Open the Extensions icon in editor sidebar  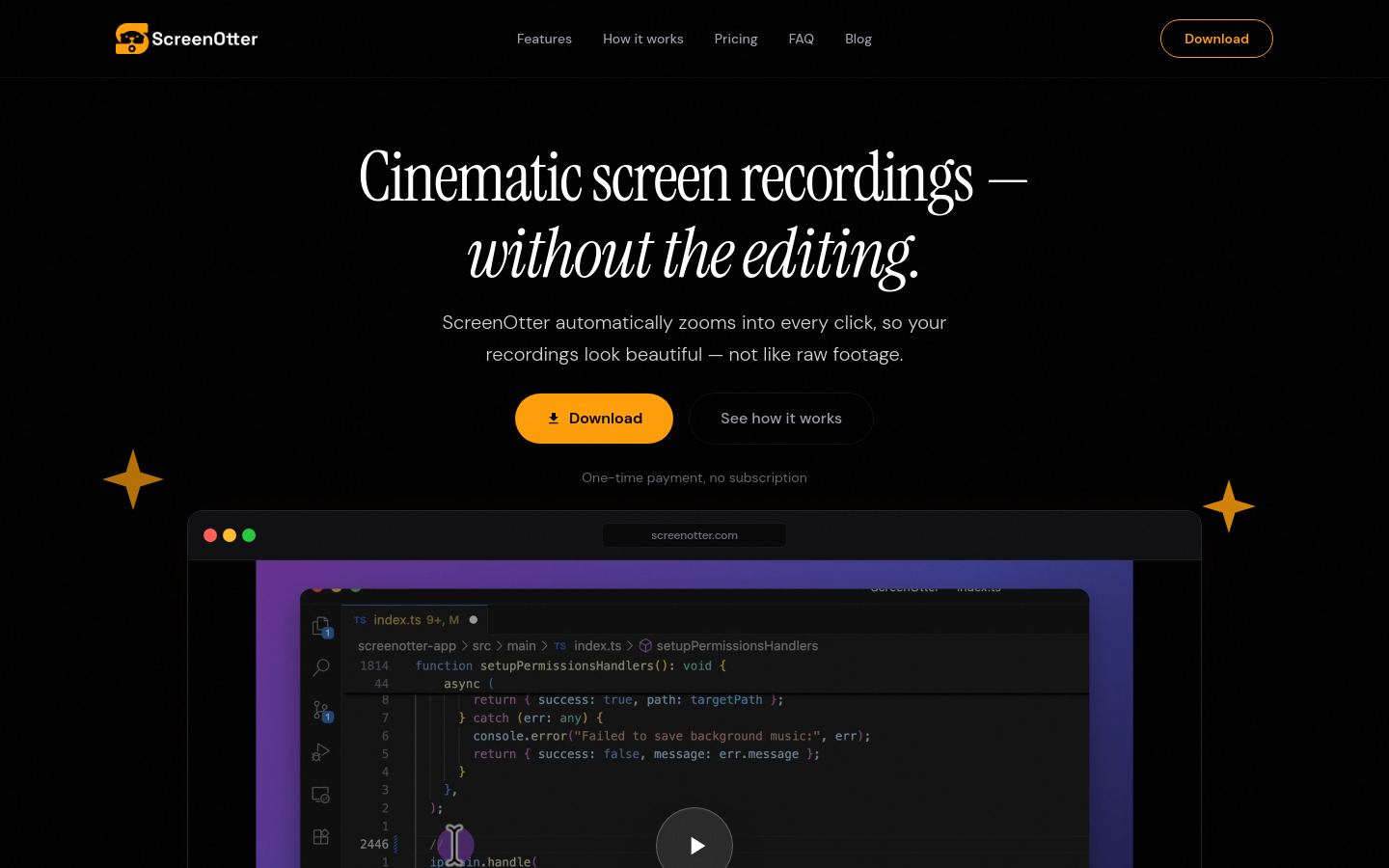tap(321, 836)
